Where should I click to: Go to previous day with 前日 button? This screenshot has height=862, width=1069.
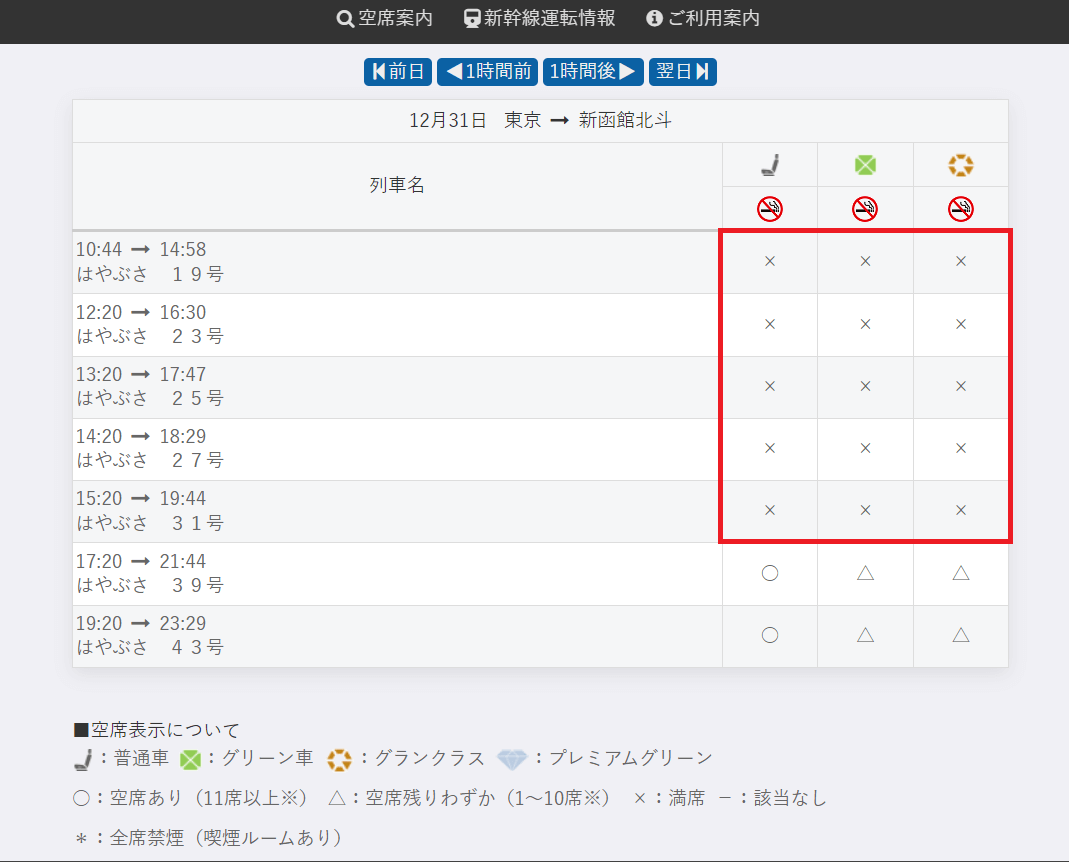click(x=398, y=72)
